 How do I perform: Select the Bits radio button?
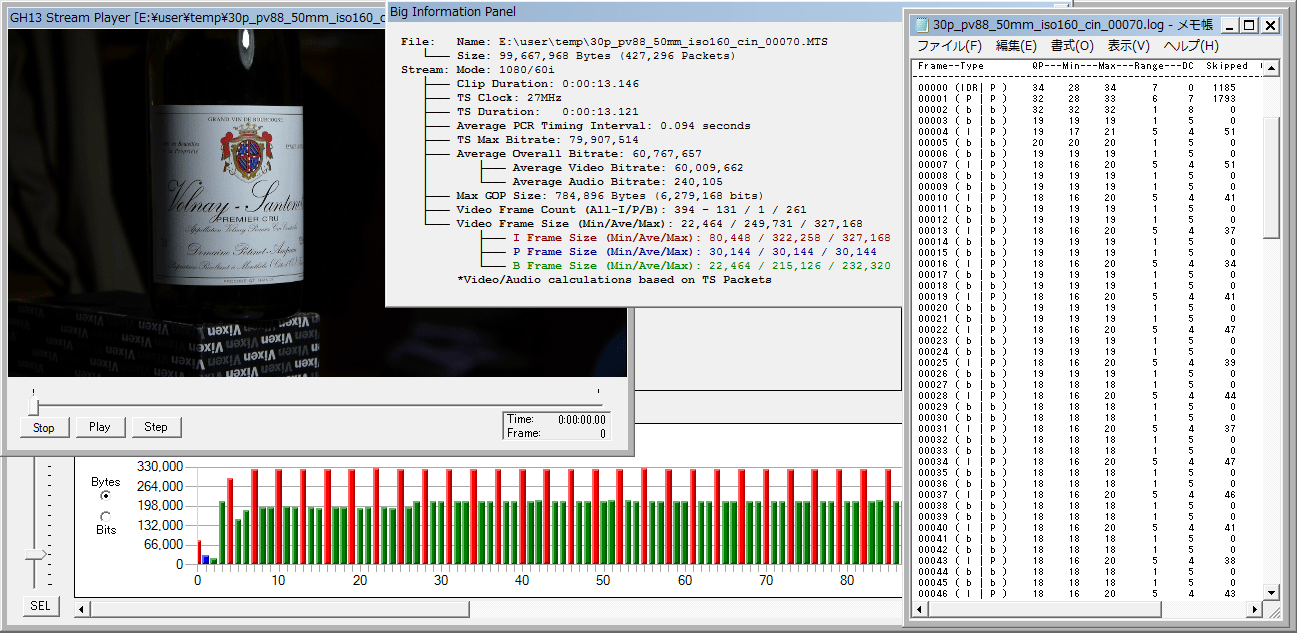tap(106, 516)
